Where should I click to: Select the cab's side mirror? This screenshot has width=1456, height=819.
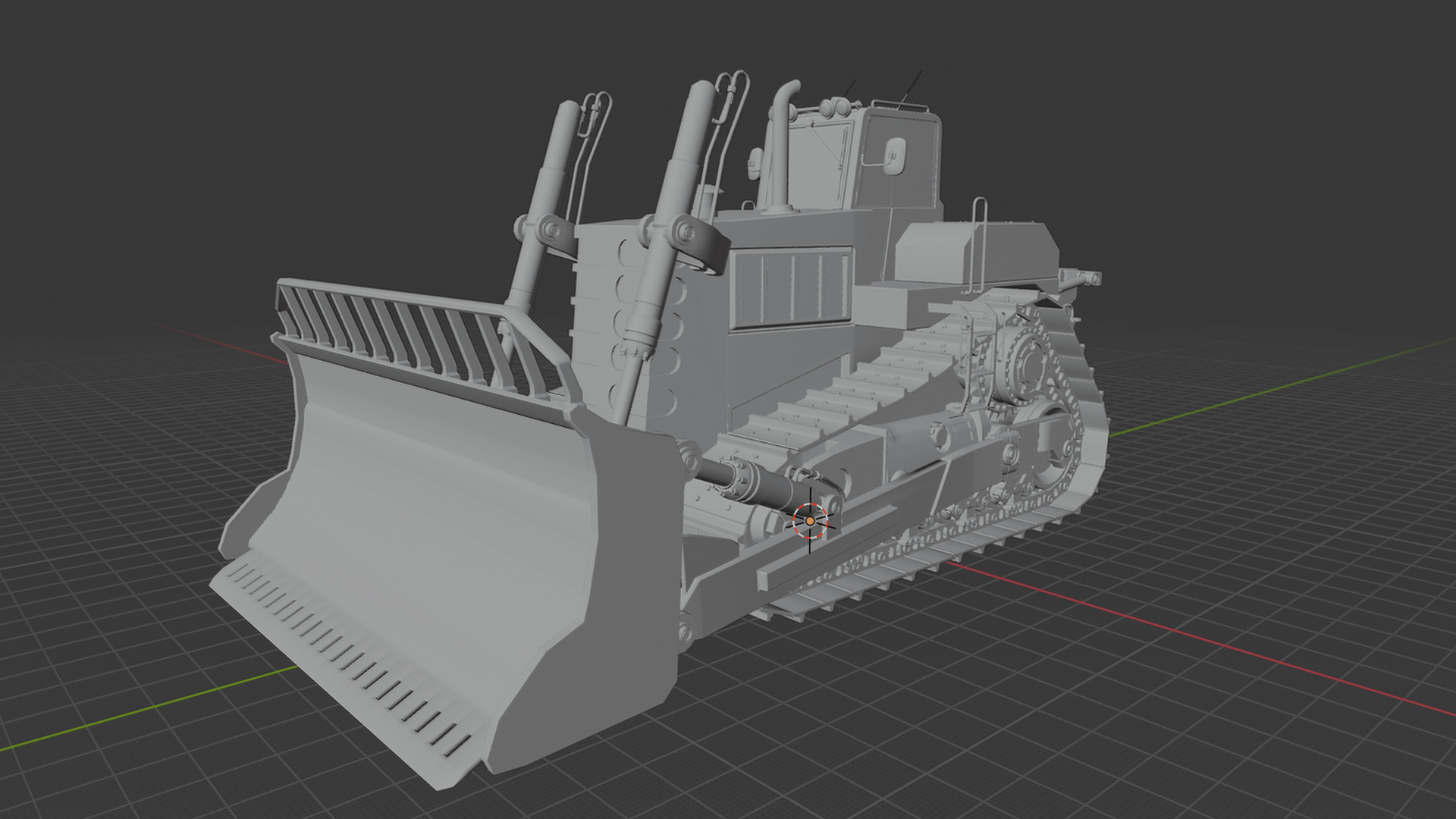click(x=895, y=155)
